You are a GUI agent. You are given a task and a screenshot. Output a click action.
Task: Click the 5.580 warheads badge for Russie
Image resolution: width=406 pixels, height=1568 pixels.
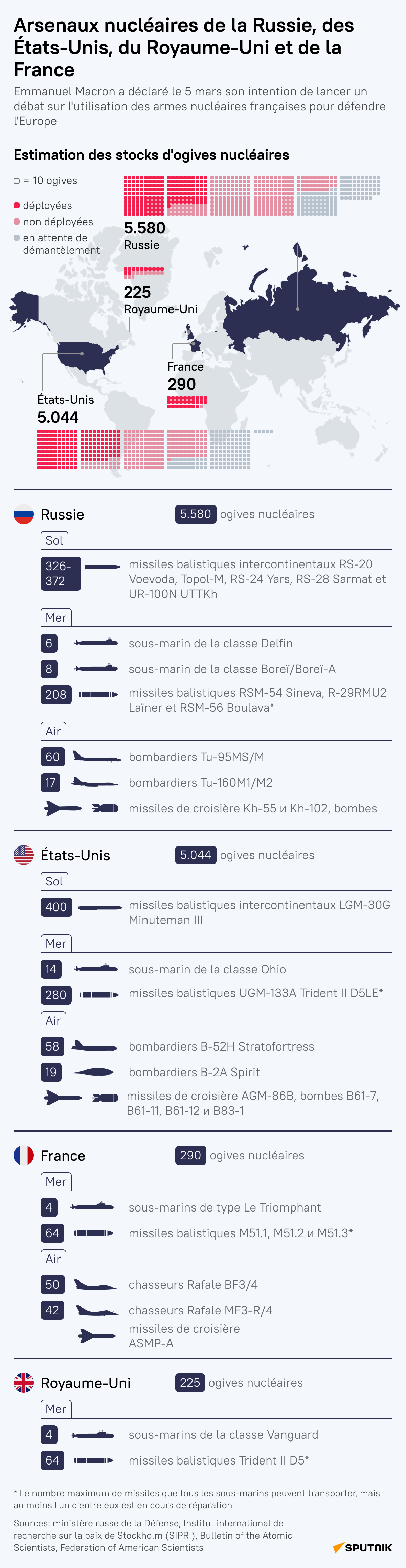(196, 514)
